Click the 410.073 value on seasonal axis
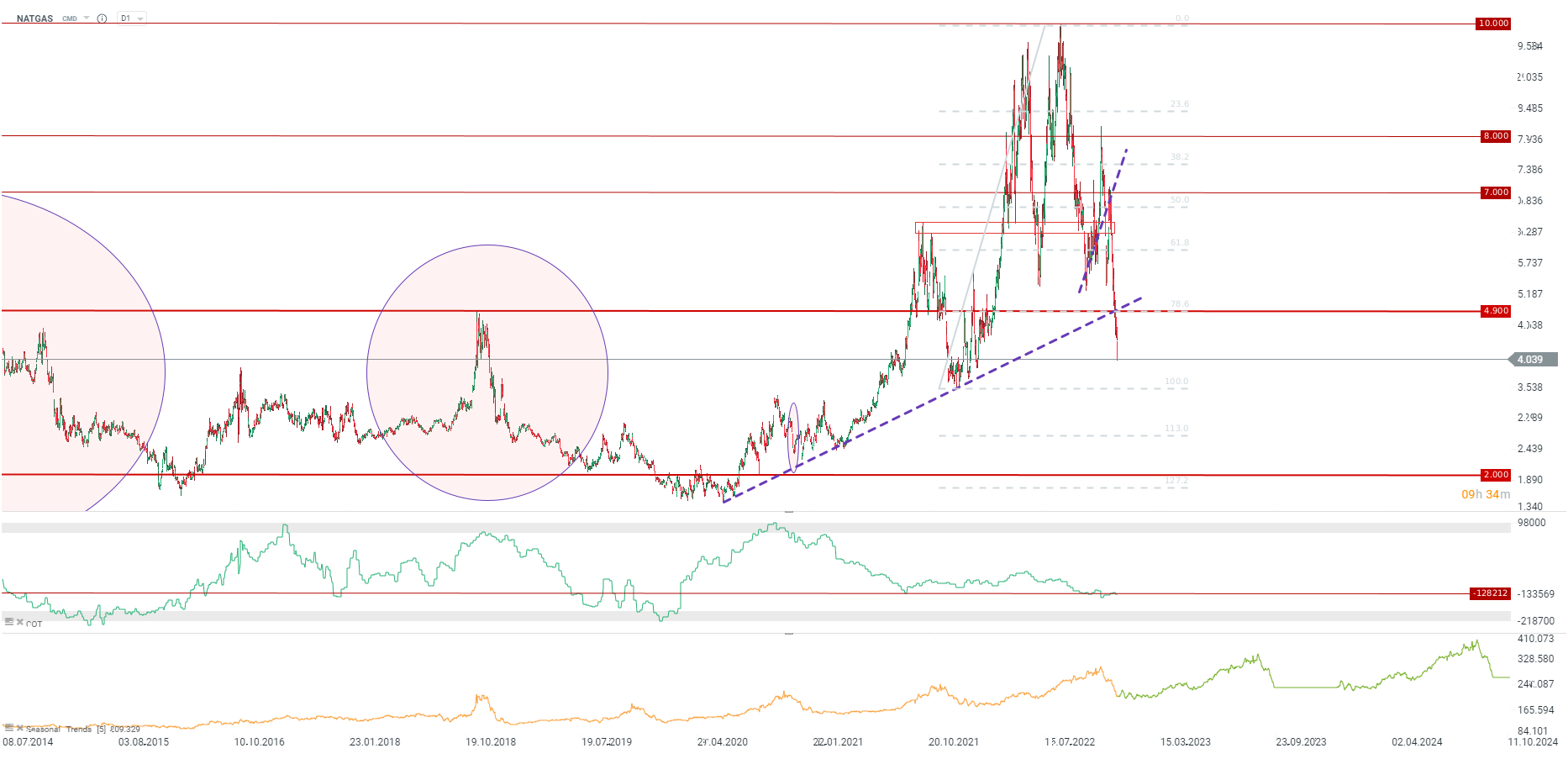Screen dimensions: 1568x764 1536,639
